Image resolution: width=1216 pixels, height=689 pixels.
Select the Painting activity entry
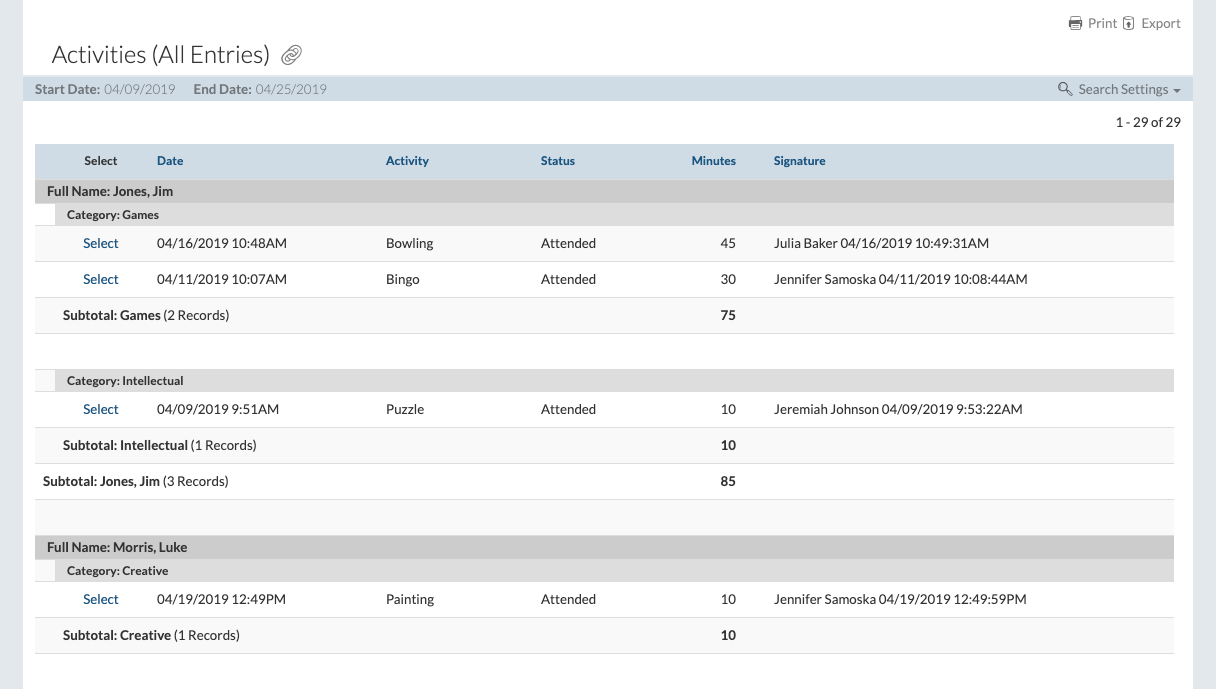click(x=100, y=600)
